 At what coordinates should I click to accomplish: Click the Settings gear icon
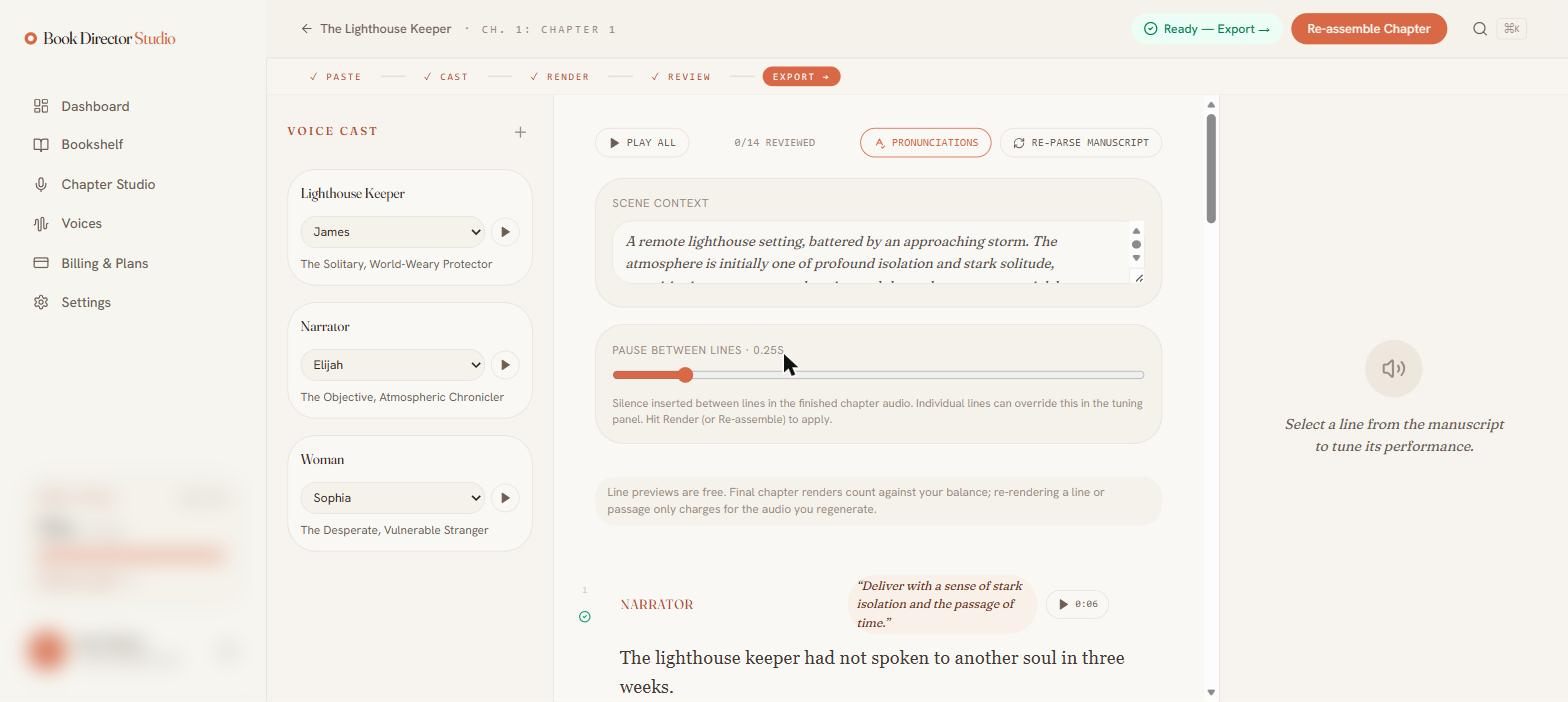pyautogui.click(x=41, y=302)
